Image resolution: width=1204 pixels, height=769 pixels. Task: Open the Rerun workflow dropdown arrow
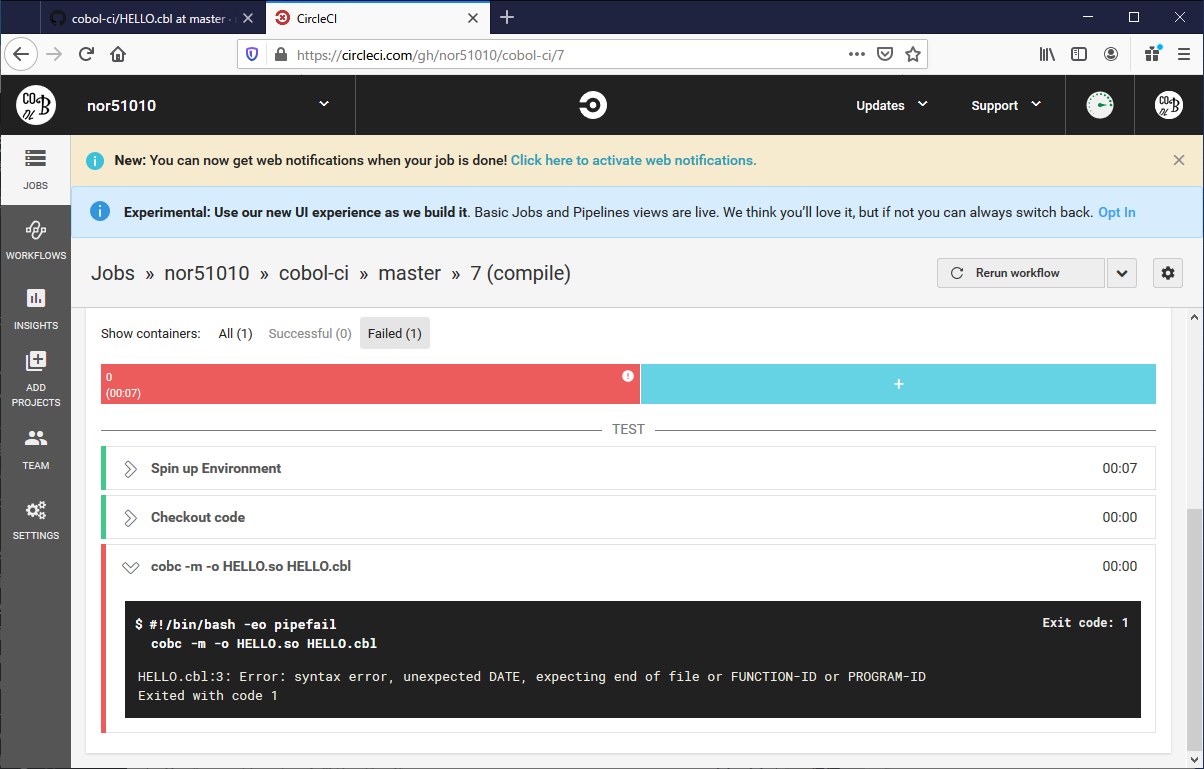[1122, 273]
